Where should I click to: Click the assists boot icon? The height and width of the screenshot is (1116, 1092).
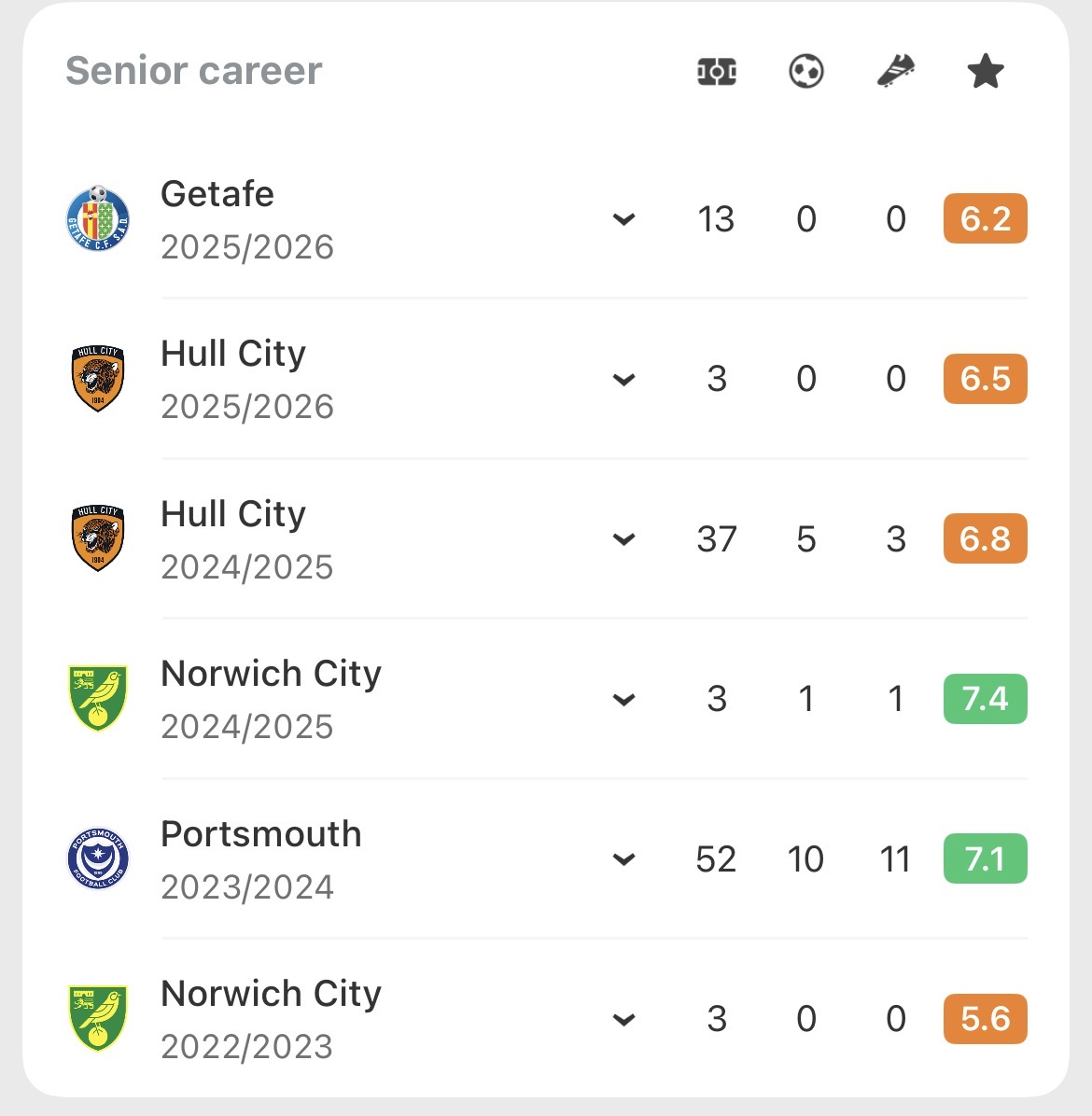tap(895, 71)
